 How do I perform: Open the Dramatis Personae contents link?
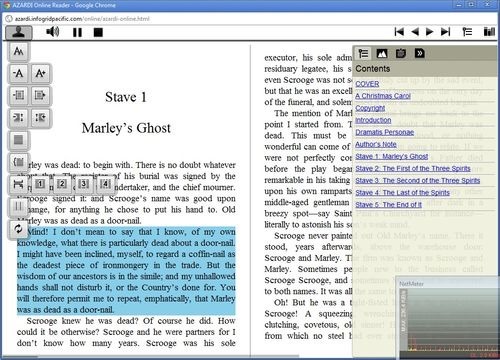point(385,132)
